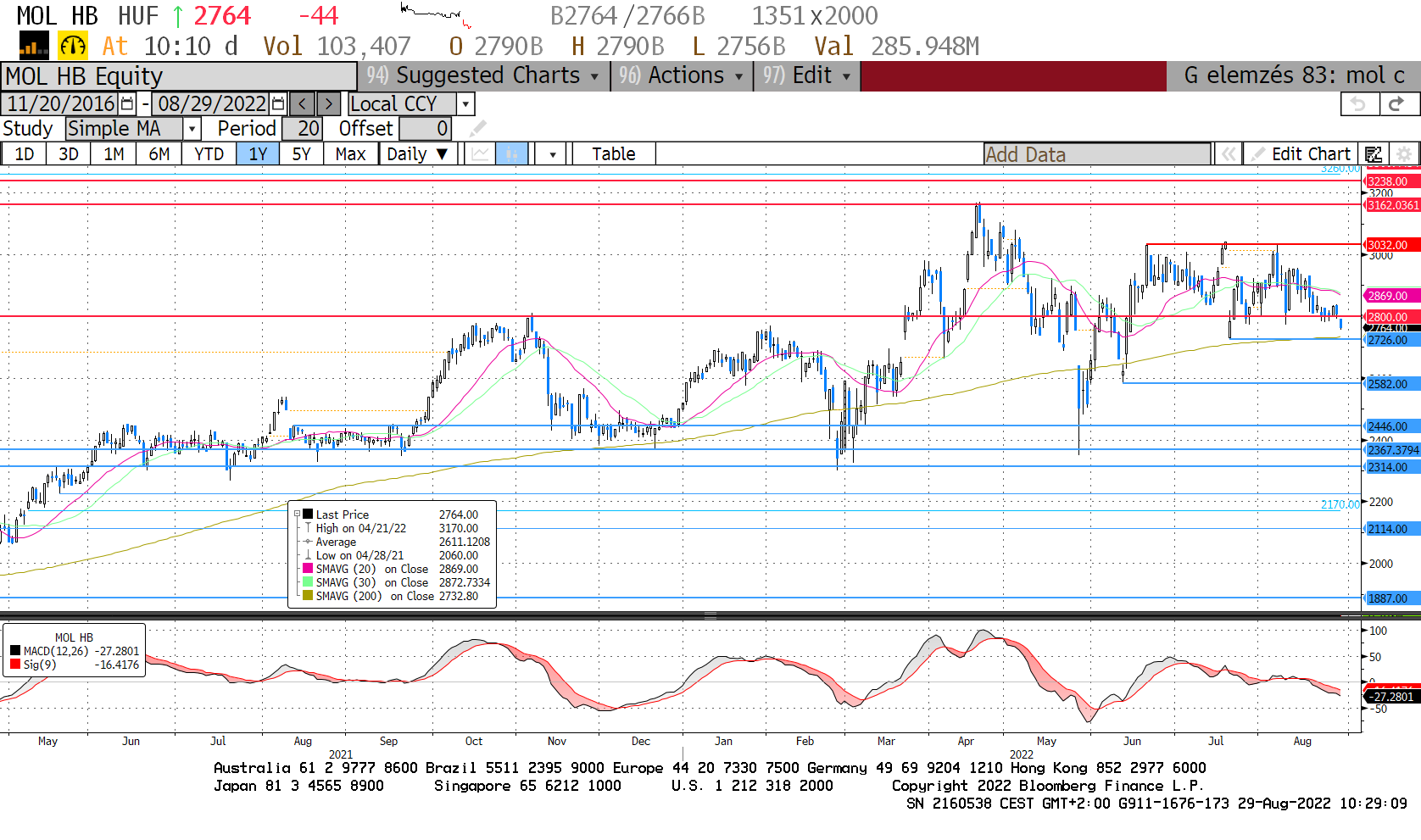Click the Offset value field
This screenshot has height=840, width=1421.
(x=425, y=128)
